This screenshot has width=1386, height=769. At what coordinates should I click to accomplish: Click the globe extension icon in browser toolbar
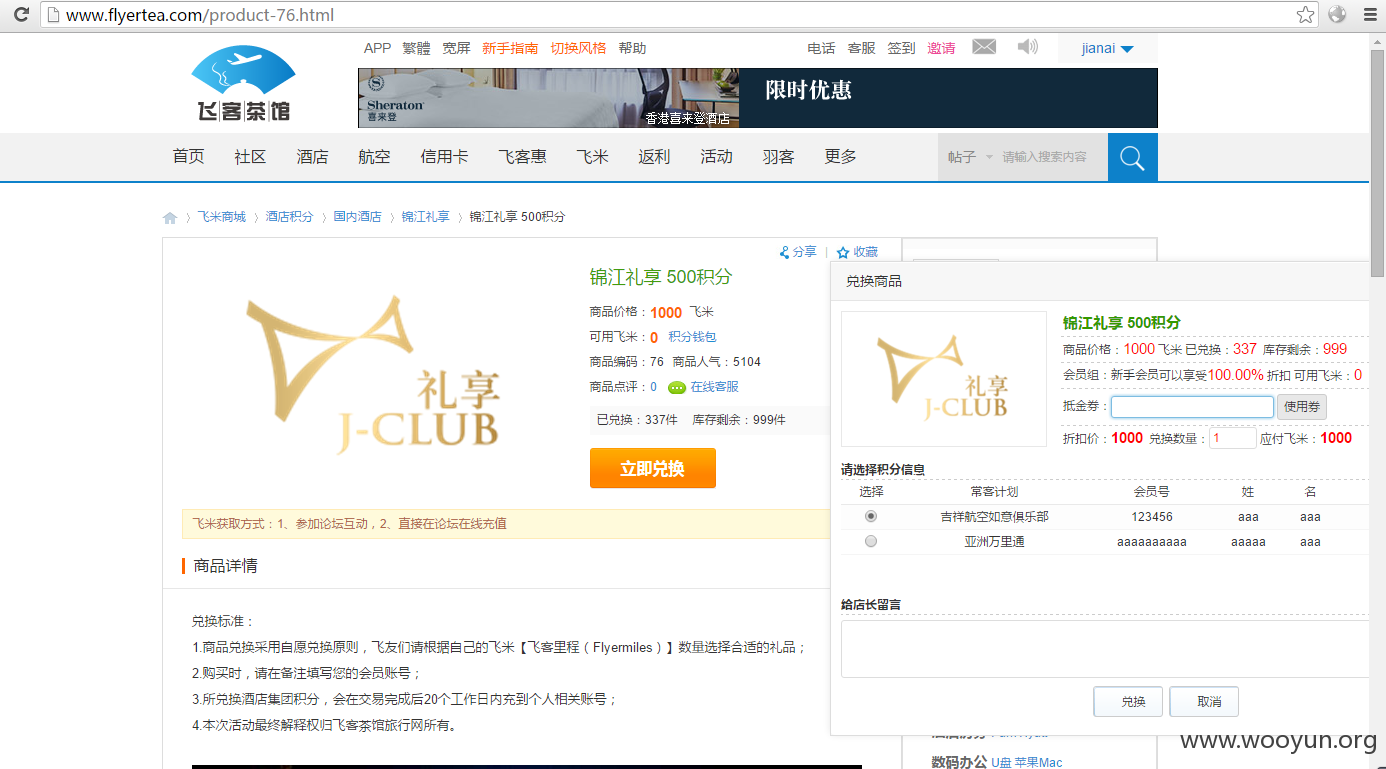click(1337, 15)
